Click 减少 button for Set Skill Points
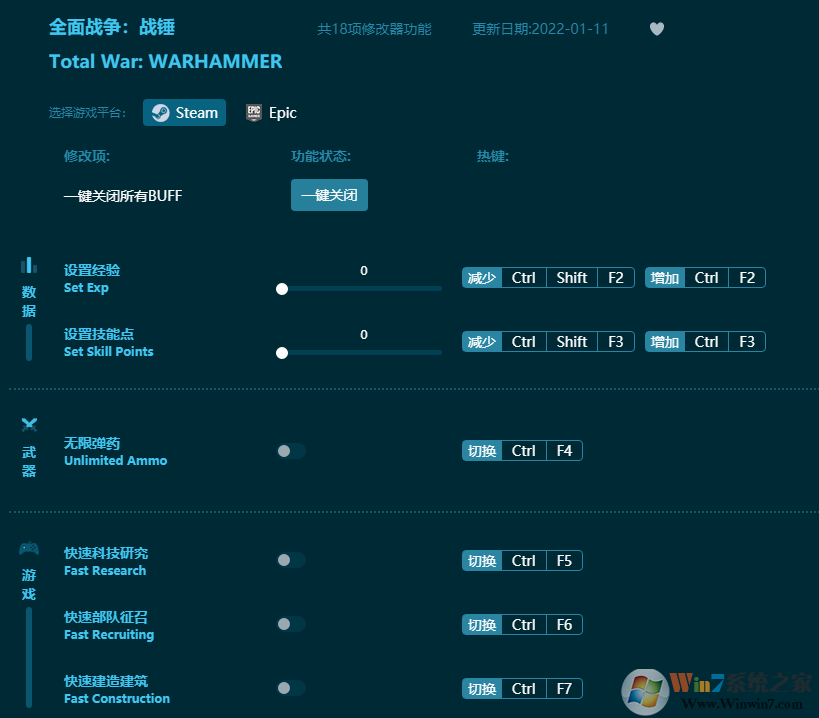Viewport: 819px width, 718px height. (x=482, y=342)
